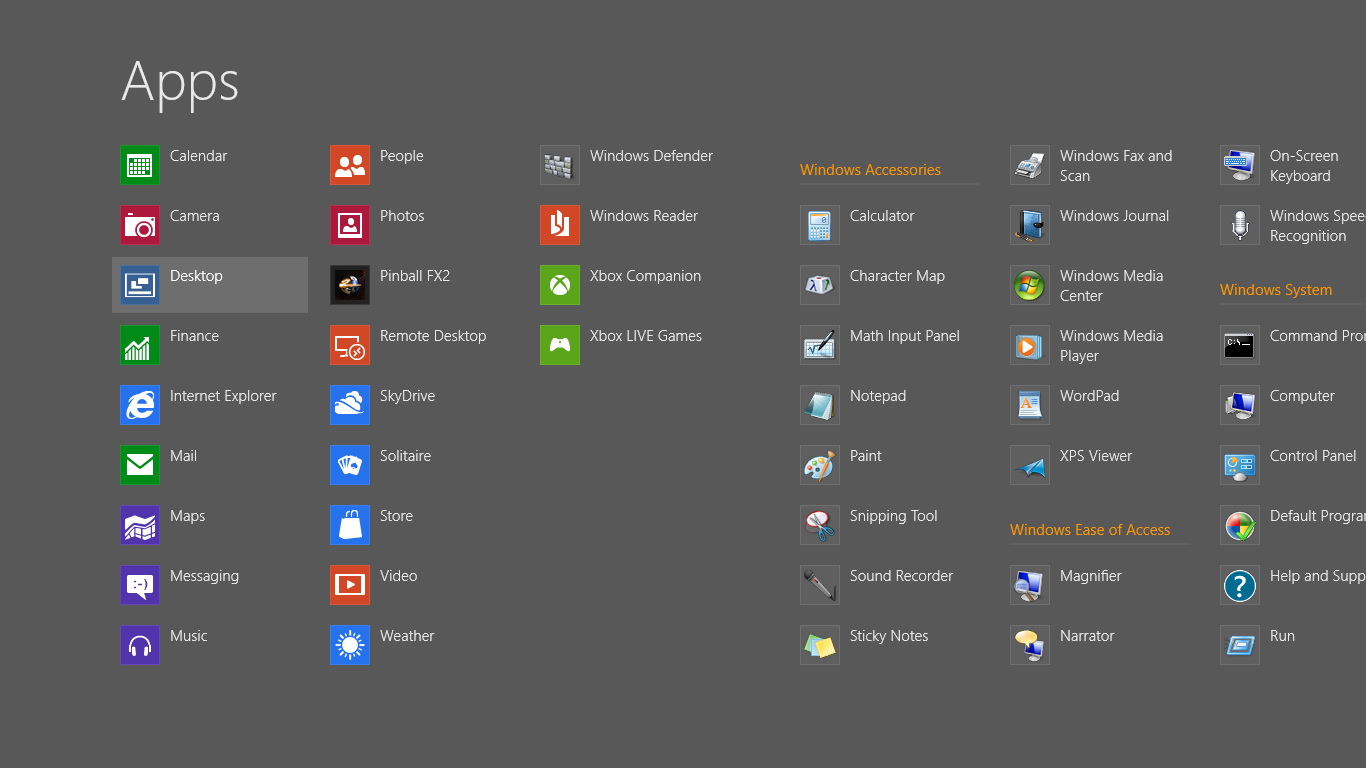Open the Solitaire cards icon

click(350, 465)
